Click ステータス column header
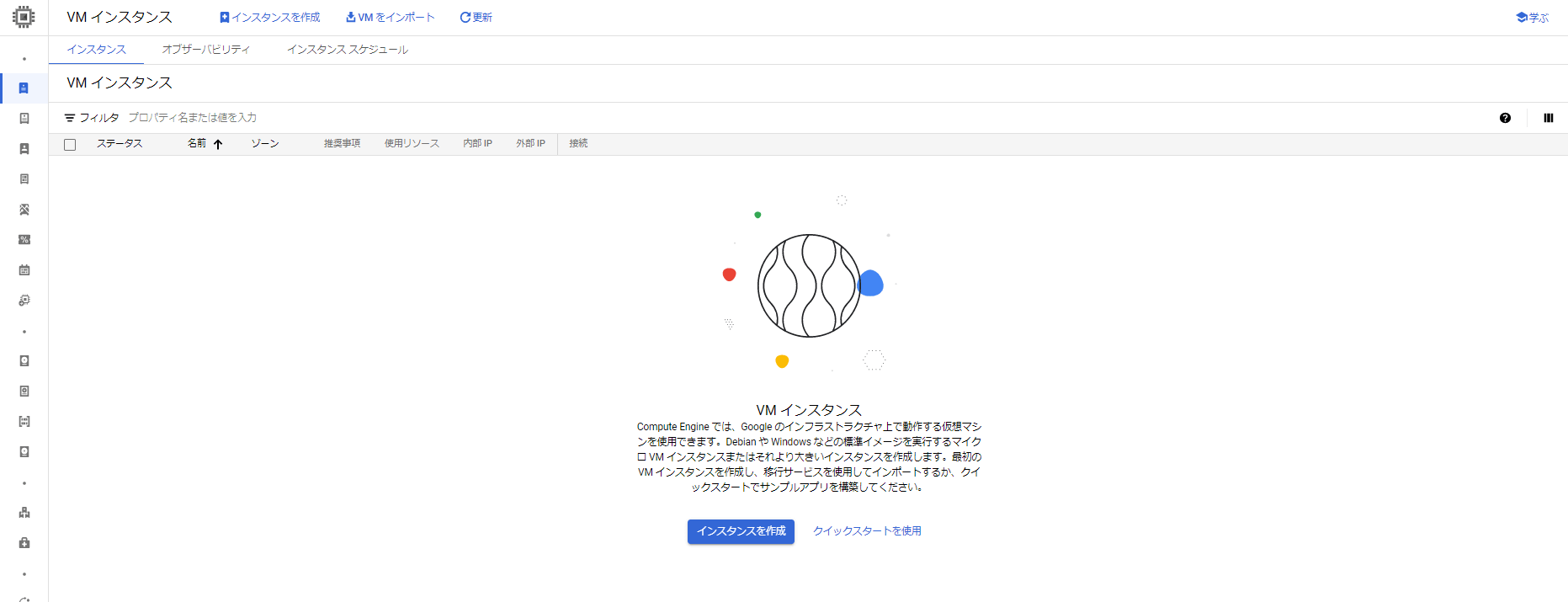Image resolution: width=1568 pixels, height=602 pixels. [120, 144]
